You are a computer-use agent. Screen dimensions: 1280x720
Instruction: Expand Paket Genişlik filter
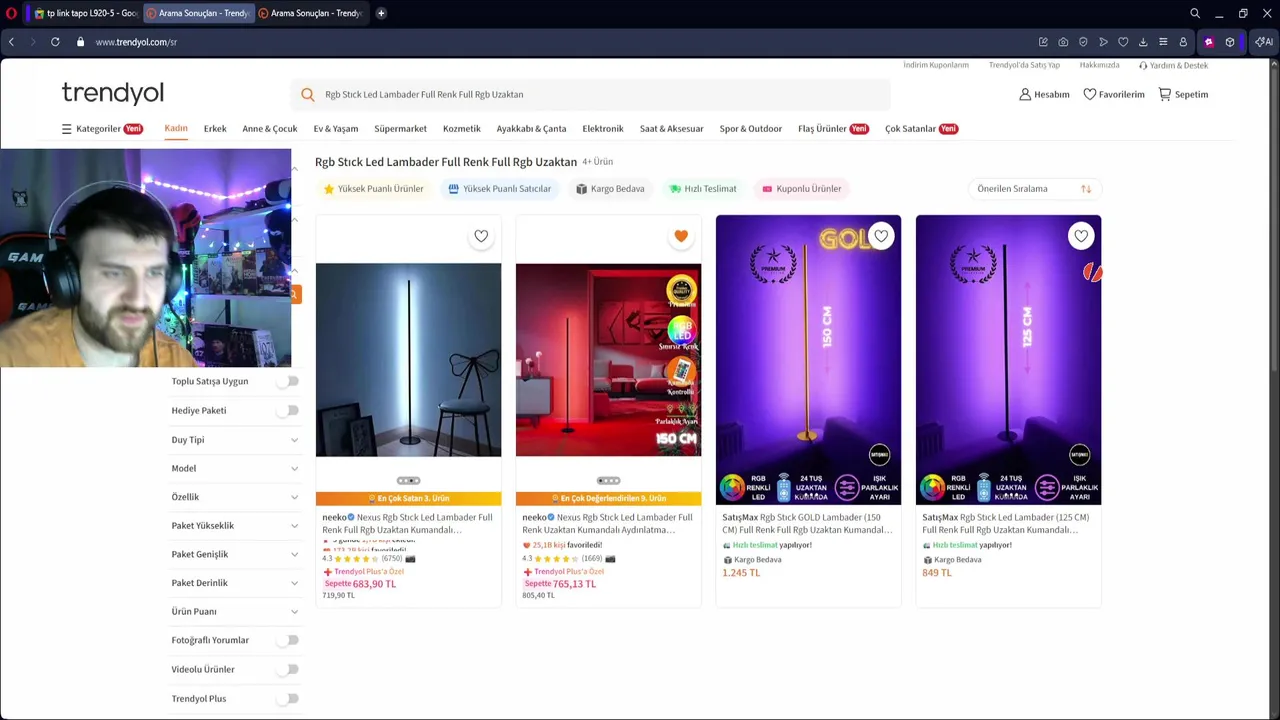[235, 554]
